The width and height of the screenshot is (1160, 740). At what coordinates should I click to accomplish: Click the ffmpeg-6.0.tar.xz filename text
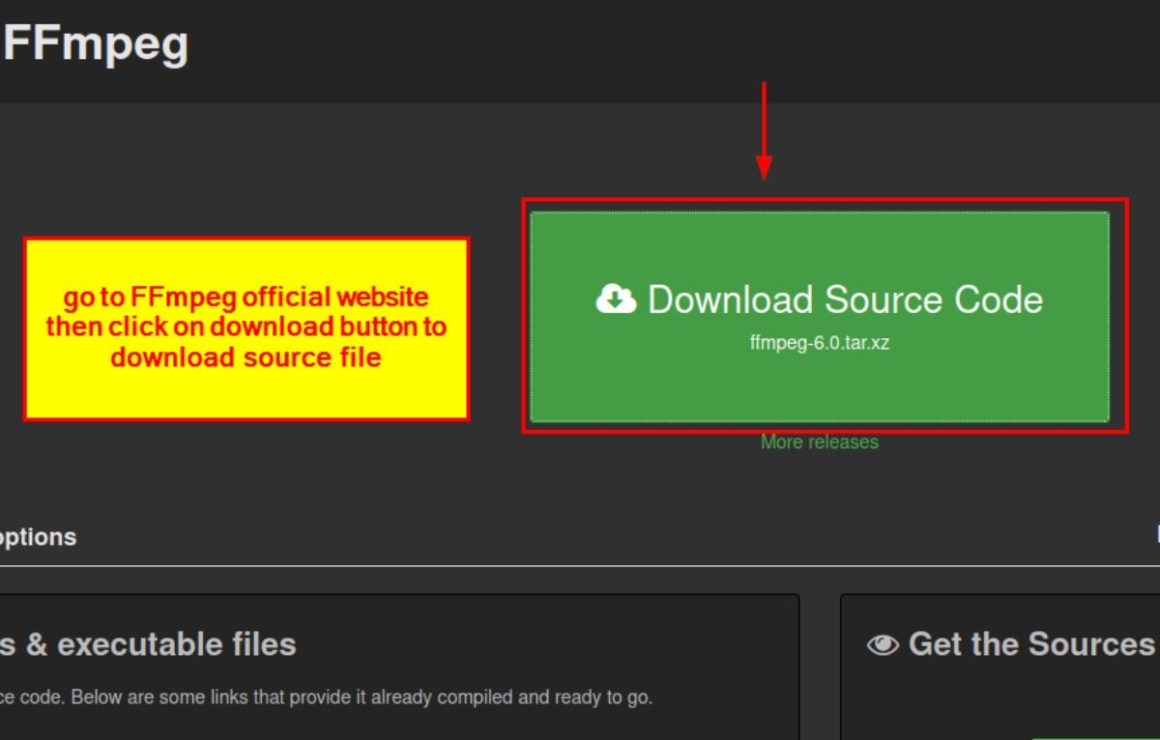point(819,342)
